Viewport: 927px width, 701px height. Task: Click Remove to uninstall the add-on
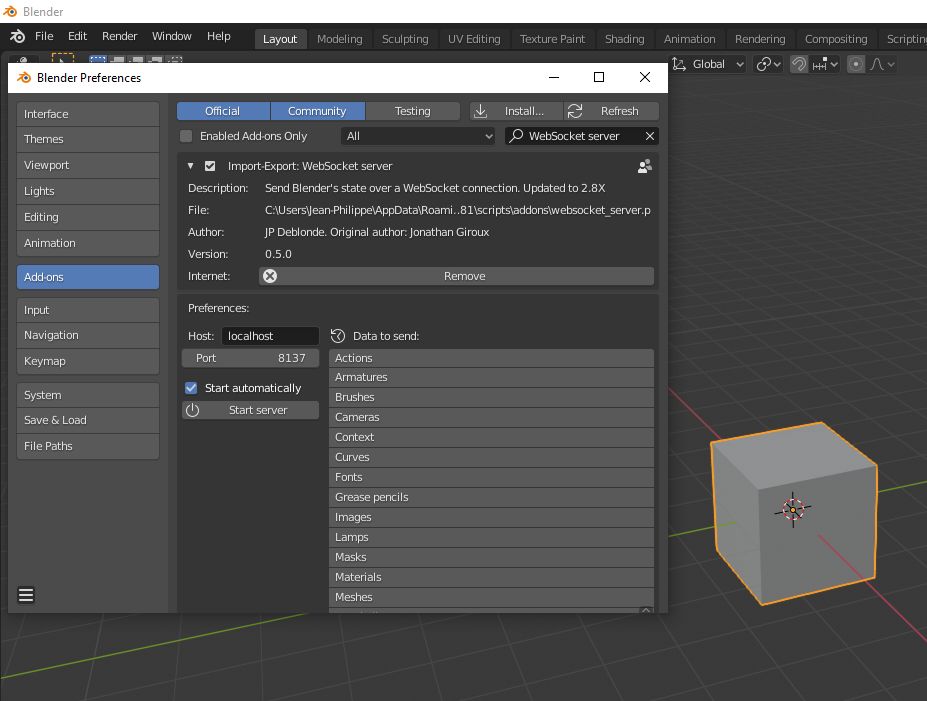pyautogui.click(x=456, y=276)
